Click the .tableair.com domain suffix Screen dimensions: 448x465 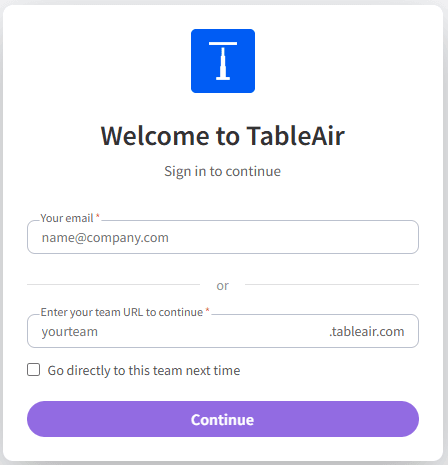click(367, 331)
